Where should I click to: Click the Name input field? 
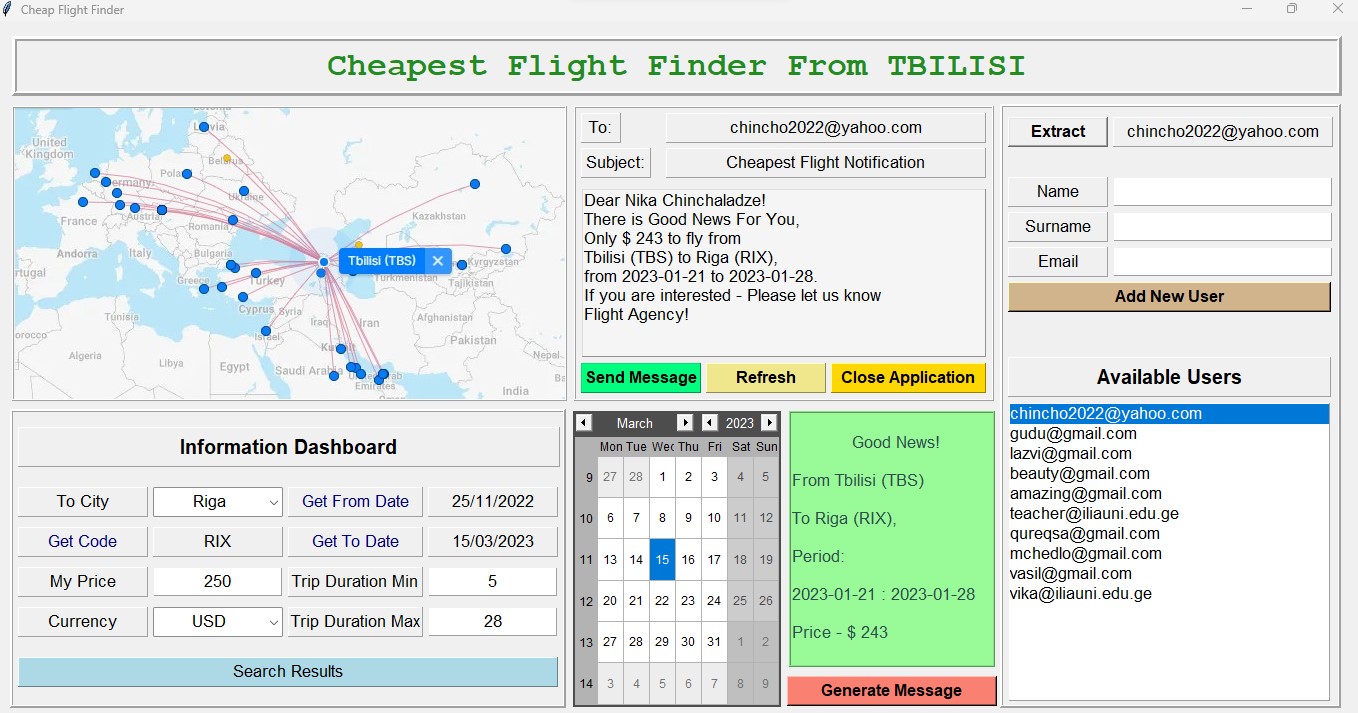[1222, 191]
